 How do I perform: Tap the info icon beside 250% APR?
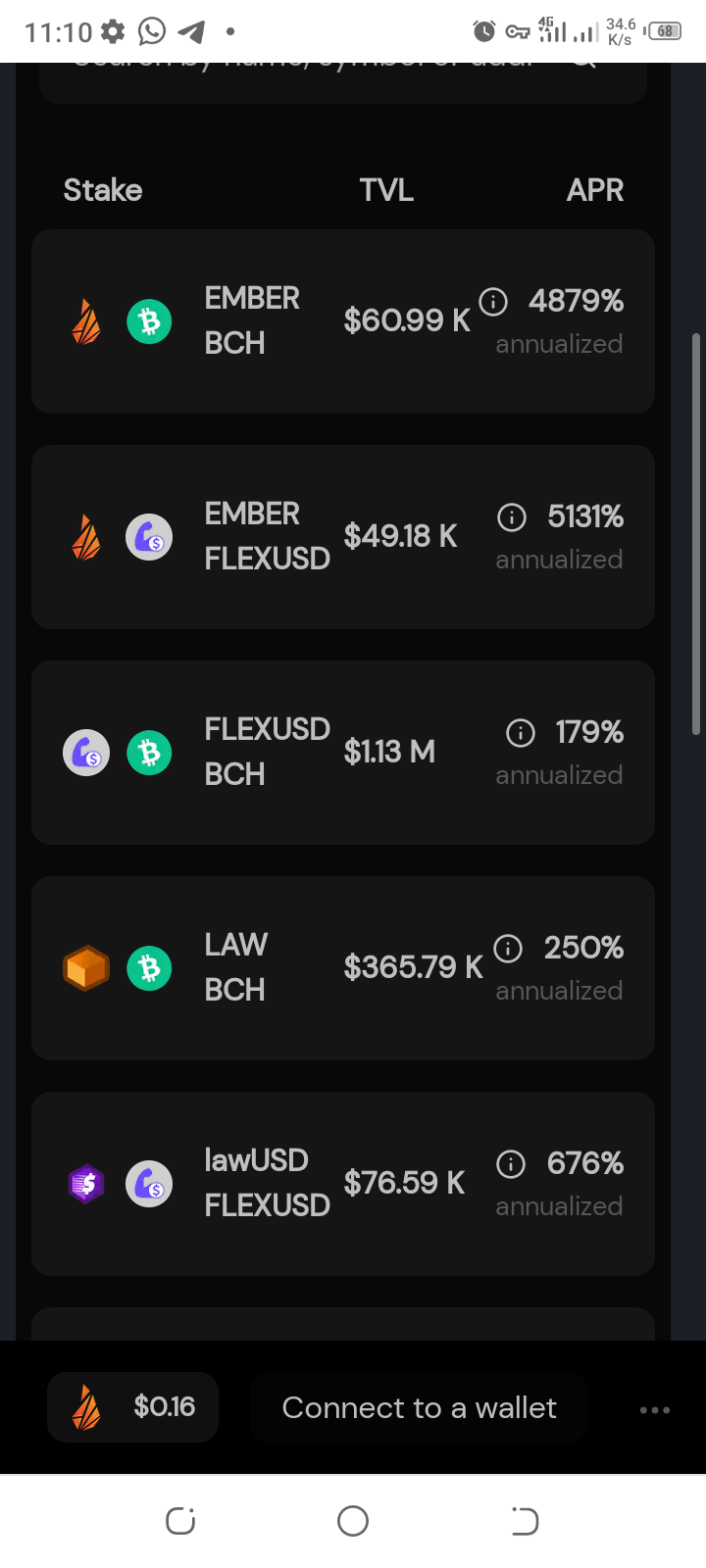(508, 948)
